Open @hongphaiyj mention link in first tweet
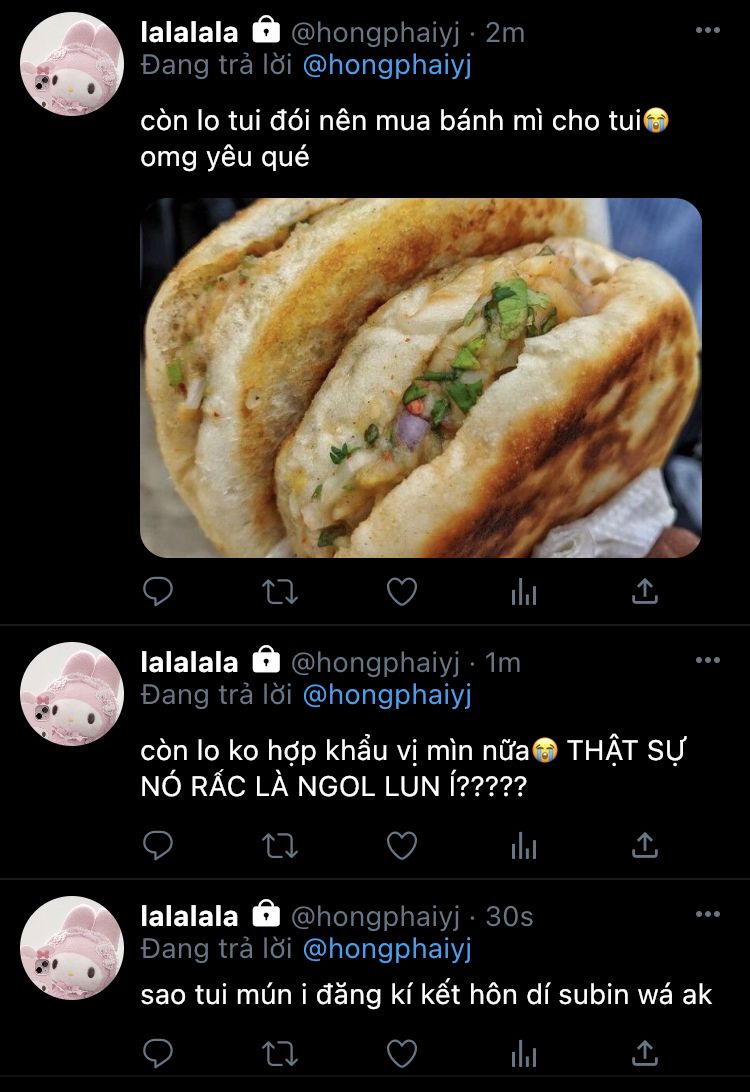The width and height of the screenshot is (750, 1092). pyautogui.click(x=387, y=65)
